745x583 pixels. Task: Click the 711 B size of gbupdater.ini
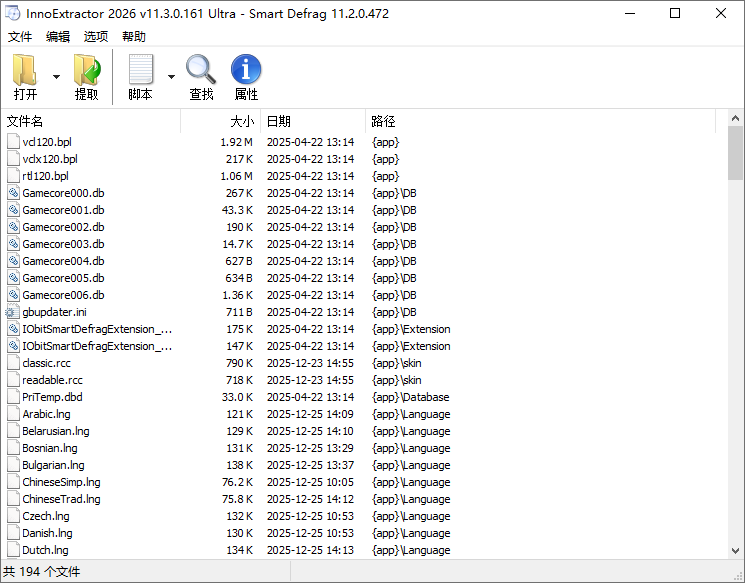(239, 312)
